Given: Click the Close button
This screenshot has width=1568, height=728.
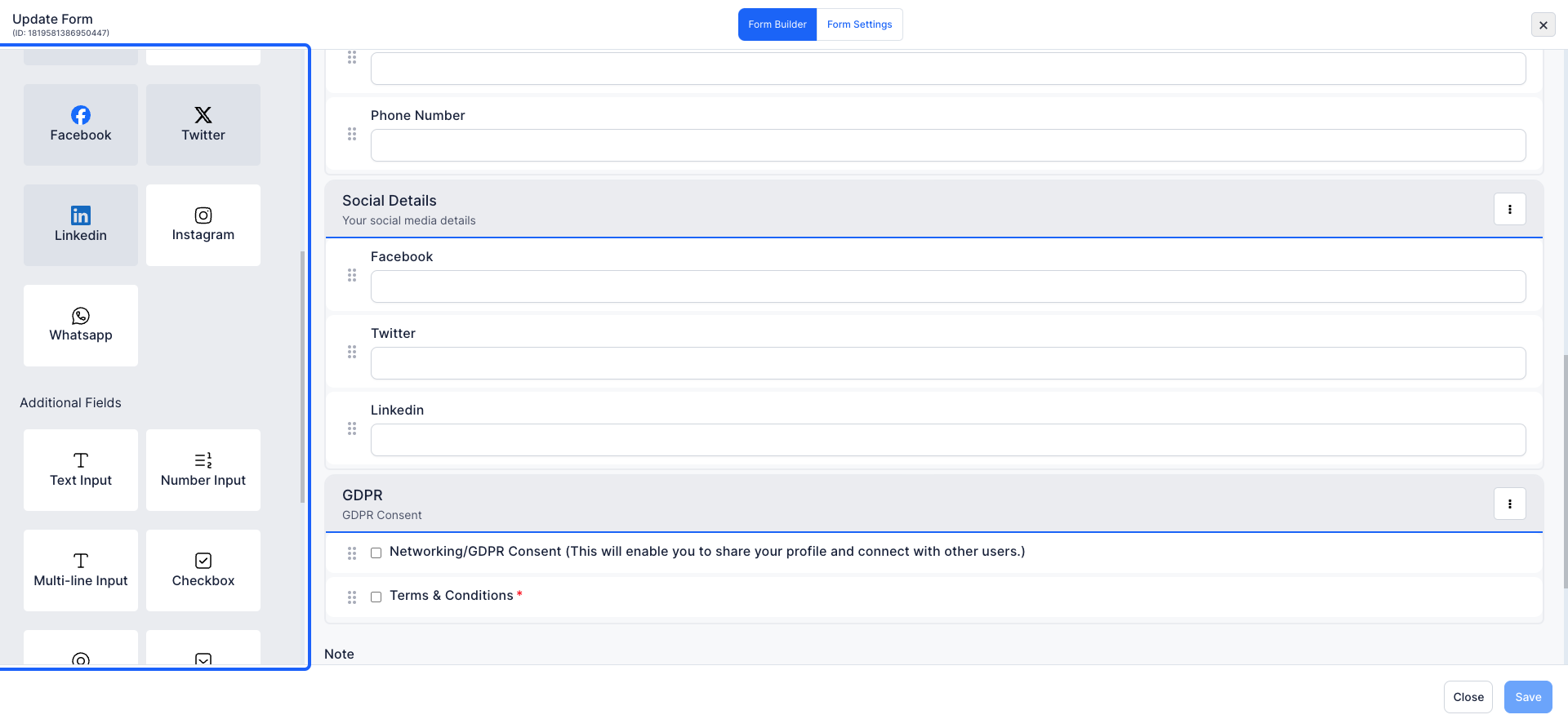Looking at the screenshot, I should pos(1468,697).
